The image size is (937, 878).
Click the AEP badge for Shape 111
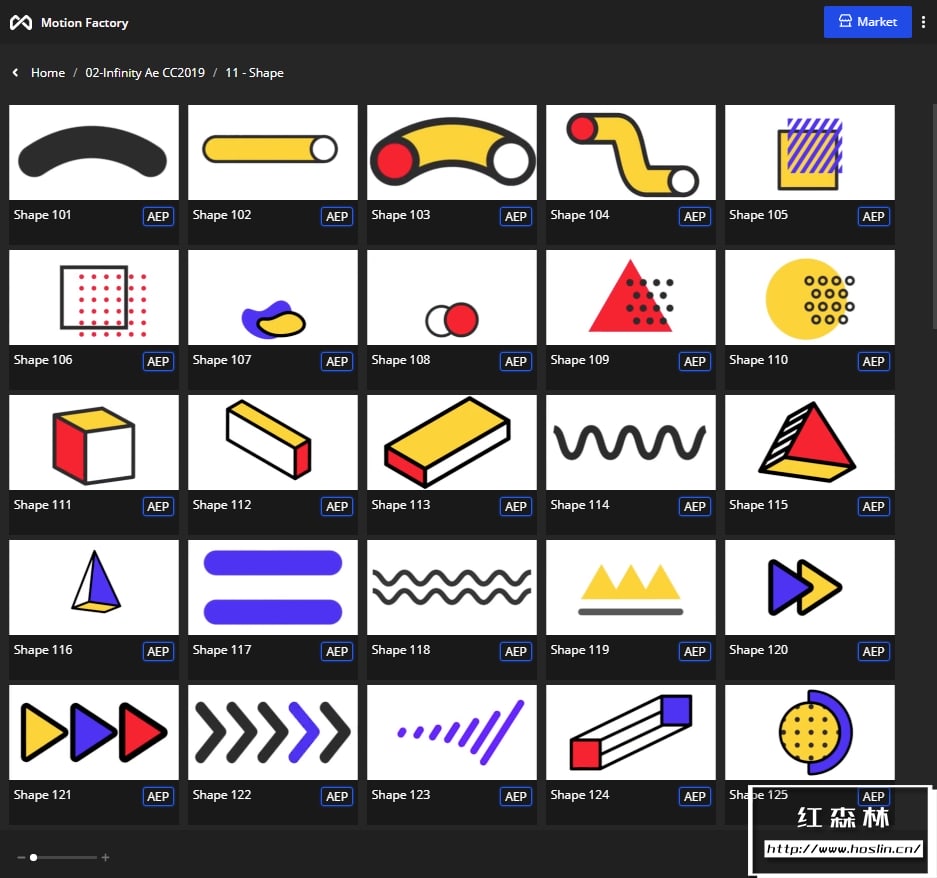[158, 506]
